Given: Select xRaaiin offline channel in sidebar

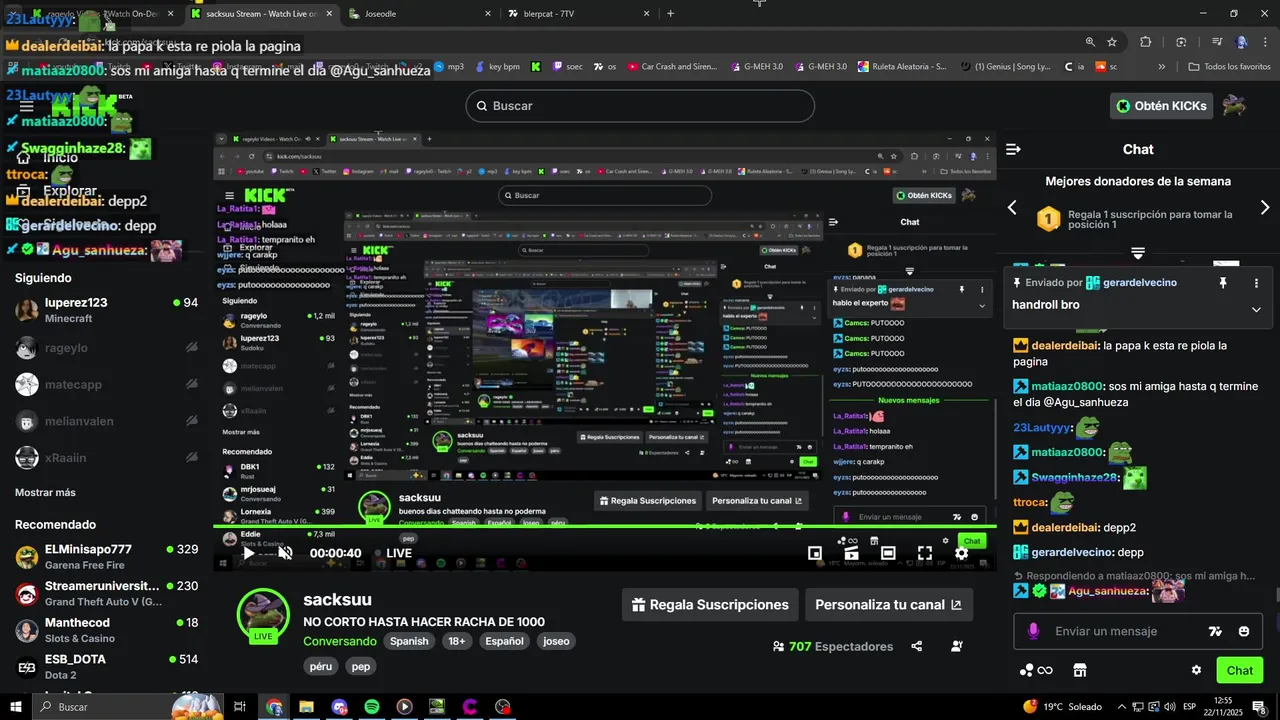Looking at the screenshot, I should [x=107, y=458].
